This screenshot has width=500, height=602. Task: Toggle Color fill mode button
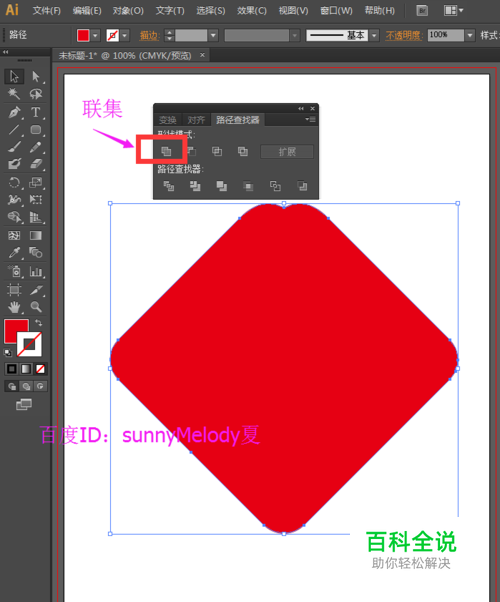12,369
